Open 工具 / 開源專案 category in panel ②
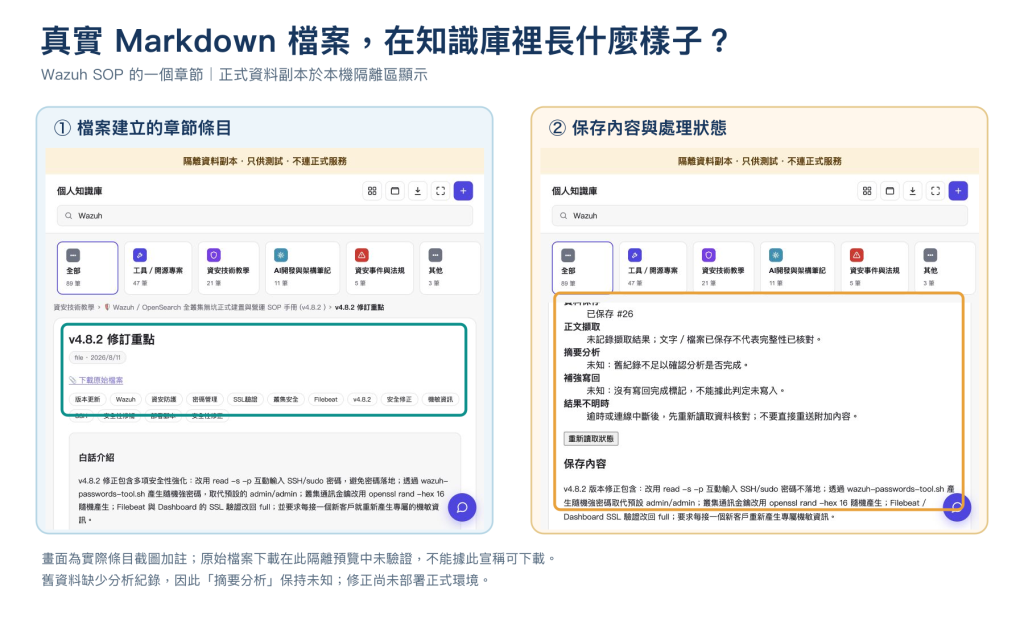The height and width of the screenshot is (620, 1024). [653, 268]
